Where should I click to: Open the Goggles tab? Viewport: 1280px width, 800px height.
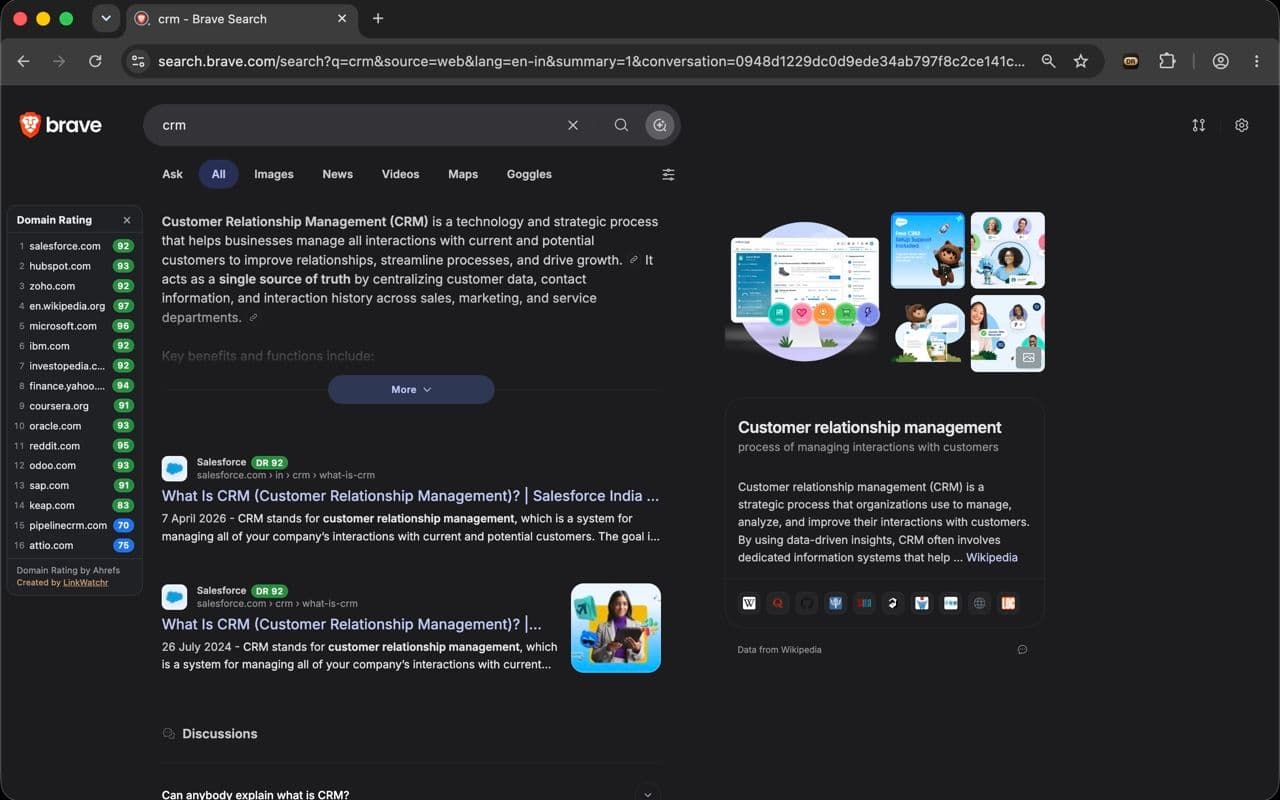tap(529, 174)
